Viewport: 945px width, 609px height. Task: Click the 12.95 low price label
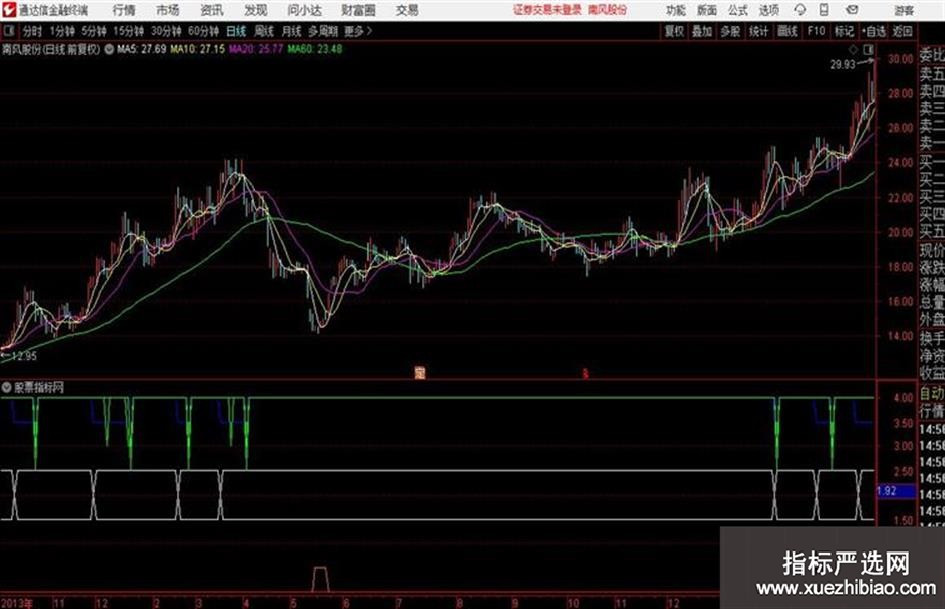(x=24, y=356)
